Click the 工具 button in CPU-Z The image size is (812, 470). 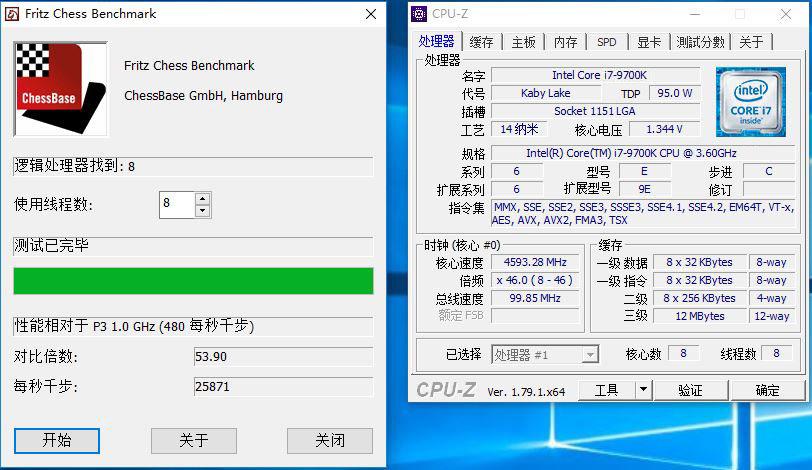click(x=606, y=390)
